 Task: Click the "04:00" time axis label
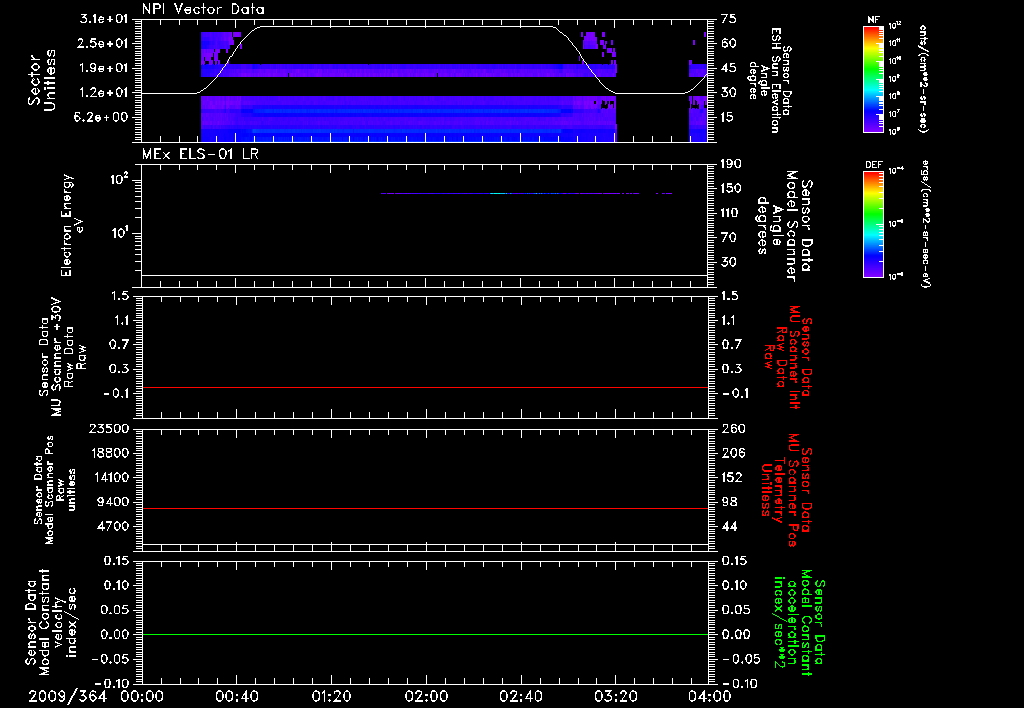(710, 696)
